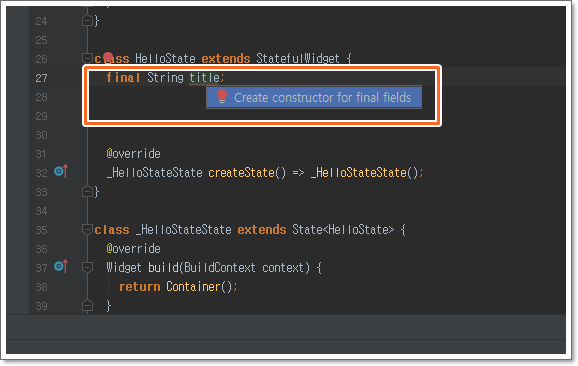This screenshot has width=578, height=366.
Task: Click the fold end marker on line 24
Action: (x=87, y=20)
